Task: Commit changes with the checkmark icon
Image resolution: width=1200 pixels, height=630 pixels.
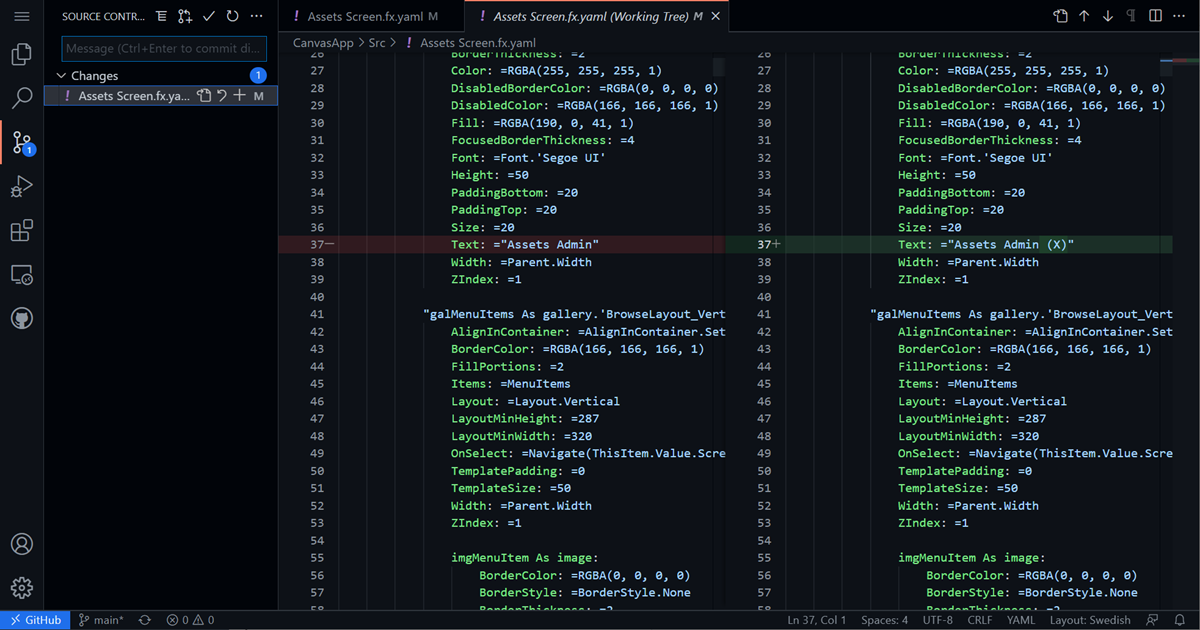Action: pyautogui.click(x=209, y=17)
